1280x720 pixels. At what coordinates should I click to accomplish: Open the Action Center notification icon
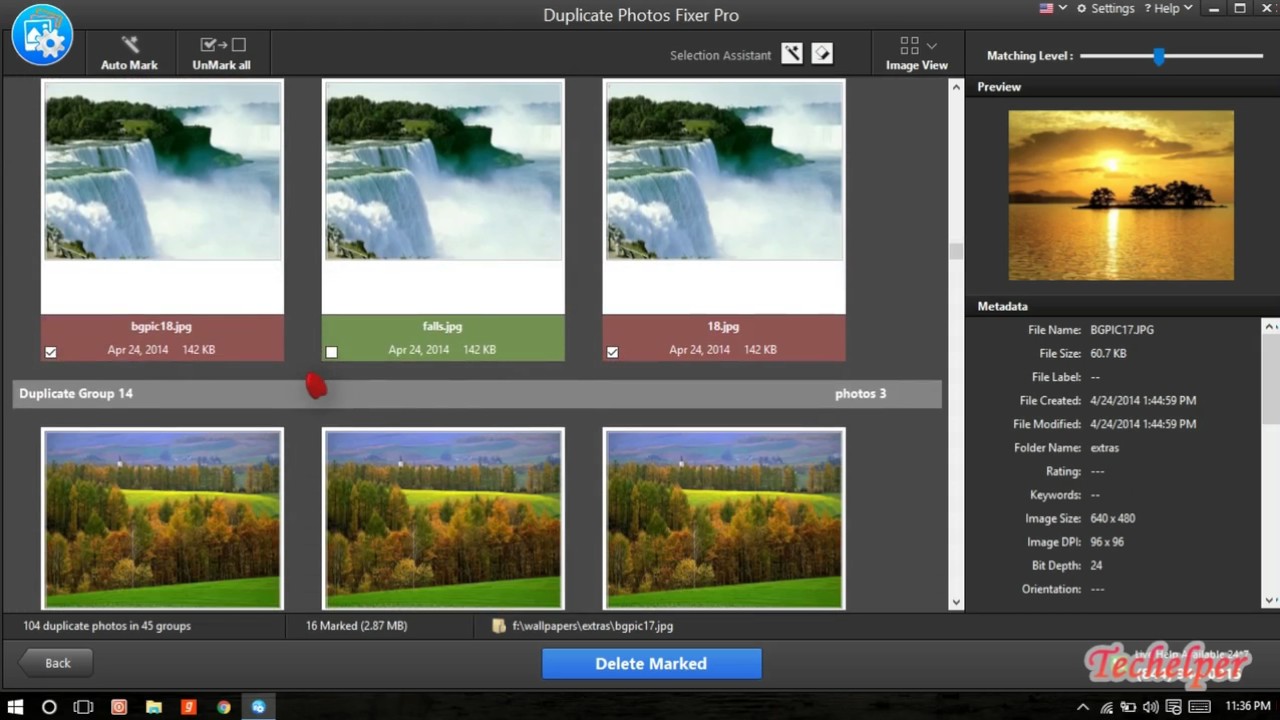[1174, 707]
